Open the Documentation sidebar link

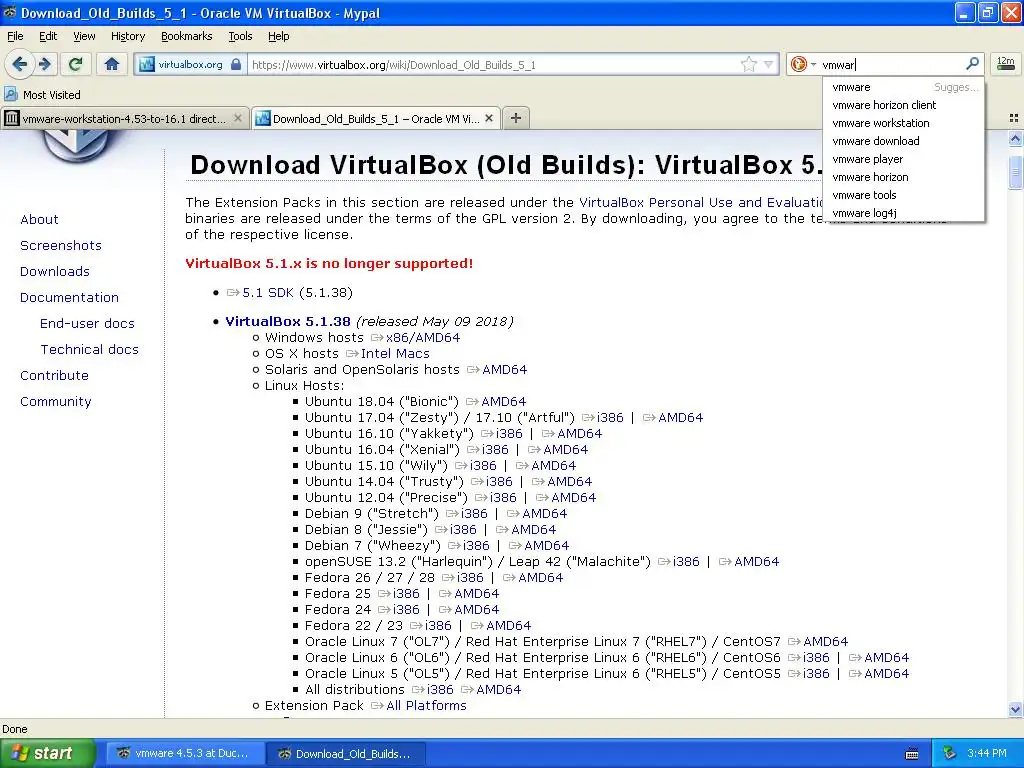point(69,298)
